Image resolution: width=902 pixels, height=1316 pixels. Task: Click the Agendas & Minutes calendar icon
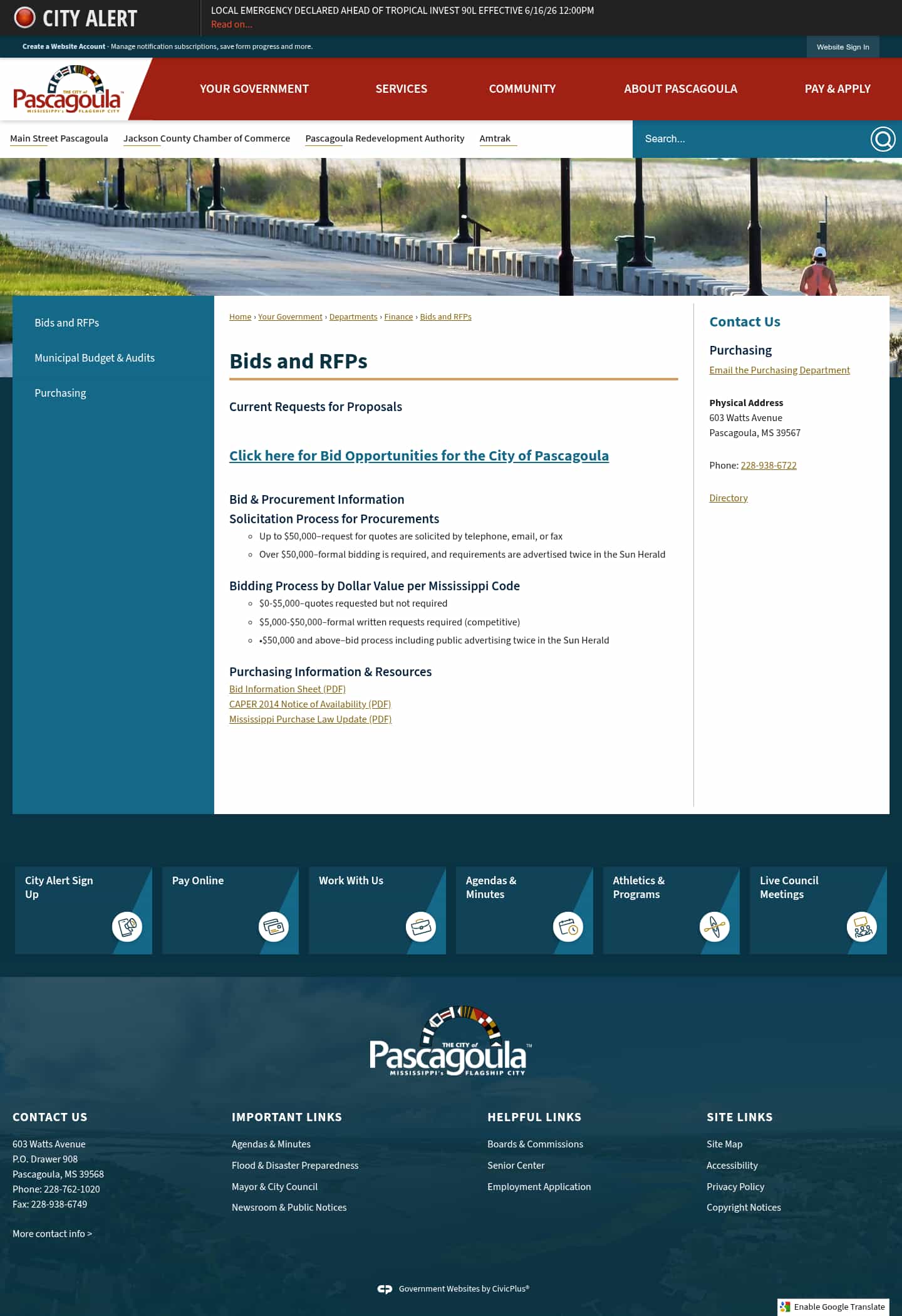568,927
